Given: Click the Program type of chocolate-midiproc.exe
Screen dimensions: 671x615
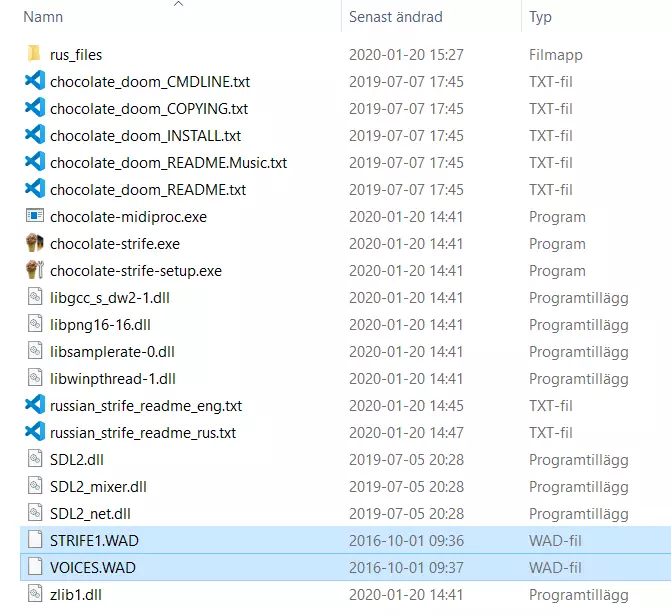Looking at the screenshot, I should point(557,217).
